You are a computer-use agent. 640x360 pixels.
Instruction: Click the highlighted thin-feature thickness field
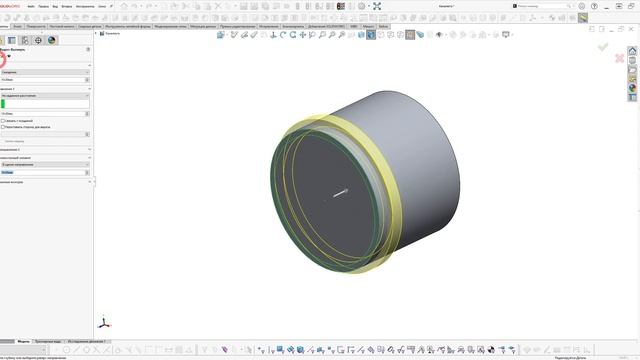pos(42,173)
